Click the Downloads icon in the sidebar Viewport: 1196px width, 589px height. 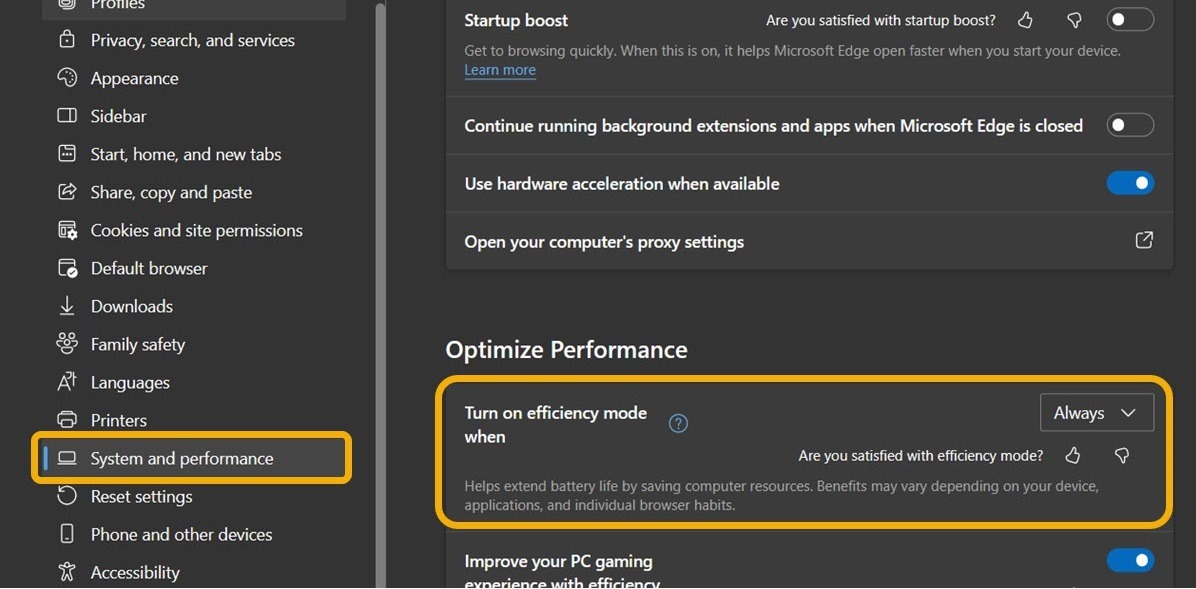tap(66, 306)
